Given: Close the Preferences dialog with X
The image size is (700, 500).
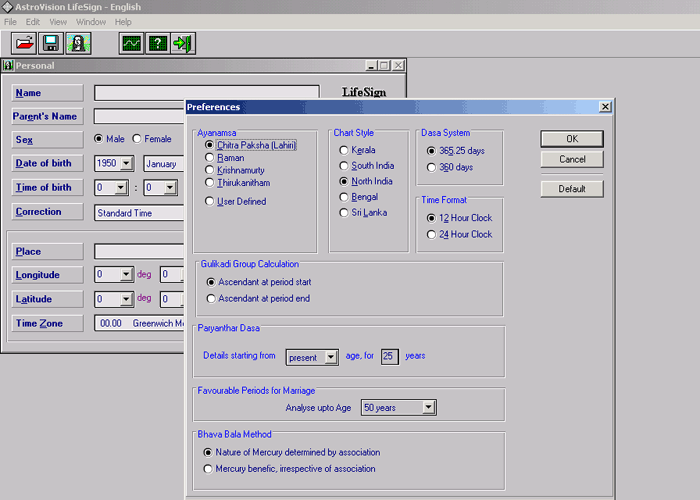Looking at the screenshot, I should [605, 107].
